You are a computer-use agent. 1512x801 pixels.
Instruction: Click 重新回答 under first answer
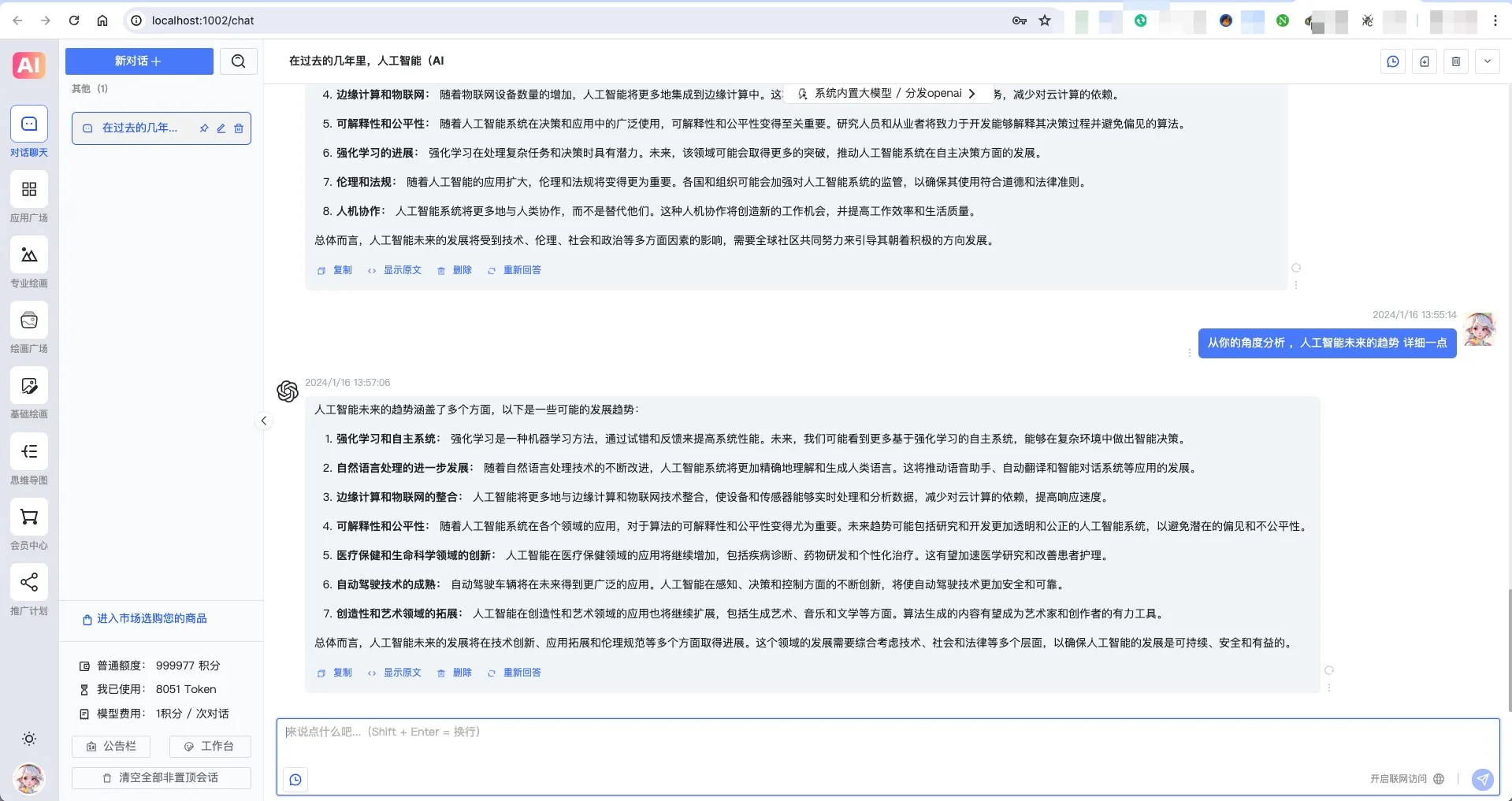(515, 270)
